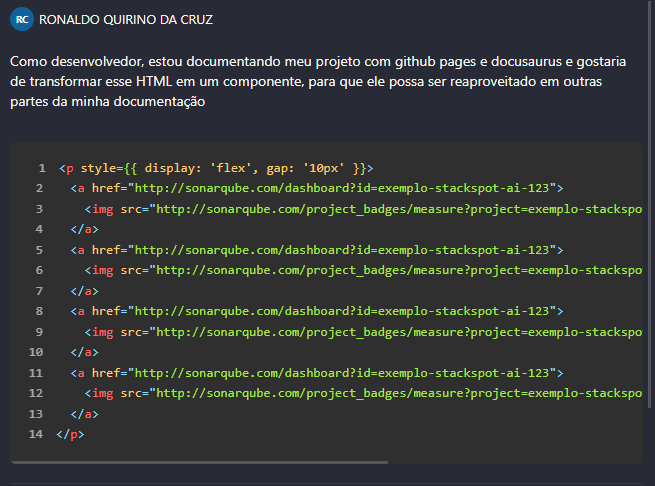Click the img src text on line 9

click(x=363, y=332)
